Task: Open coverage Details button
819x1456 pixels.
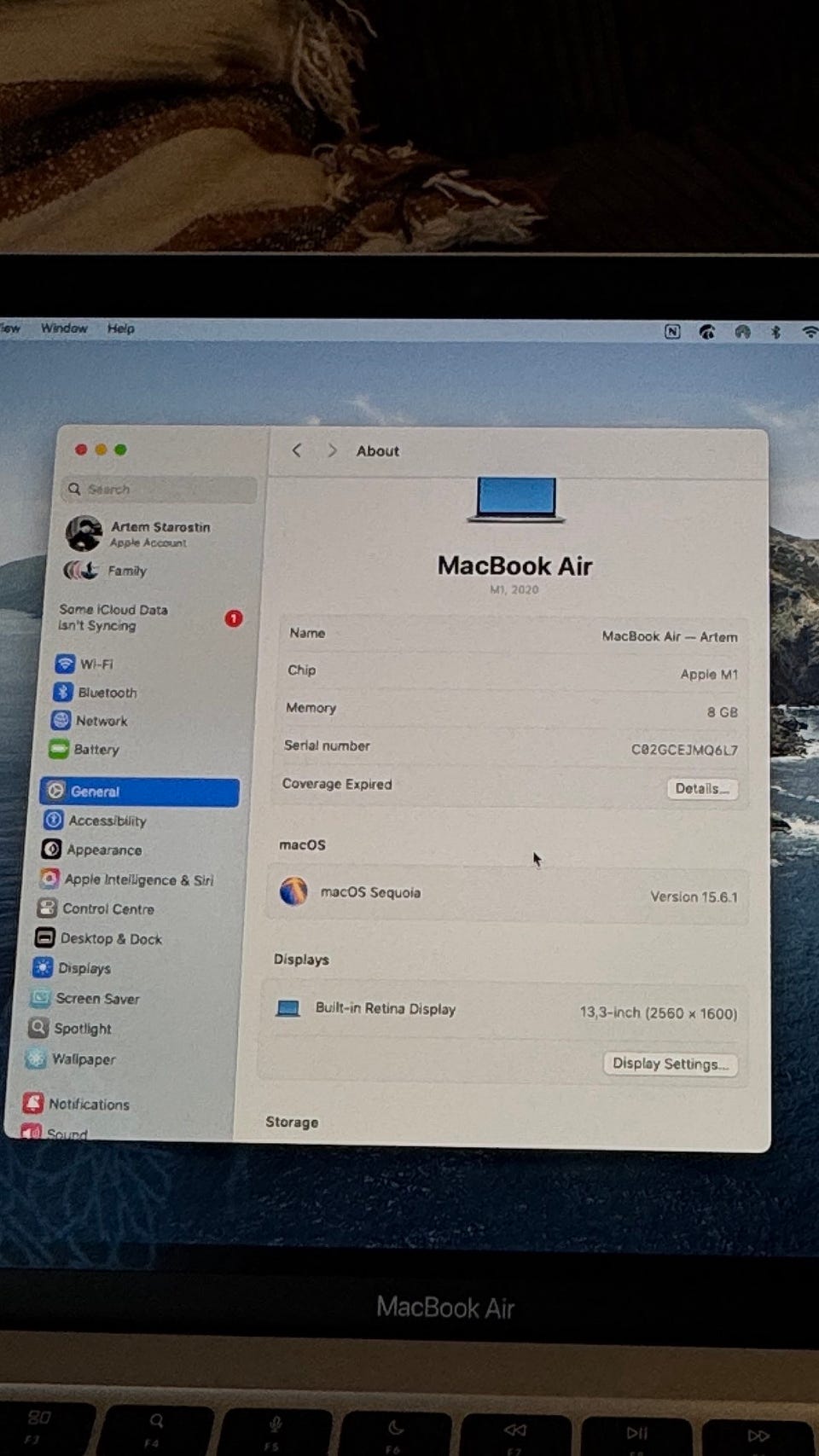Action: 701,788
